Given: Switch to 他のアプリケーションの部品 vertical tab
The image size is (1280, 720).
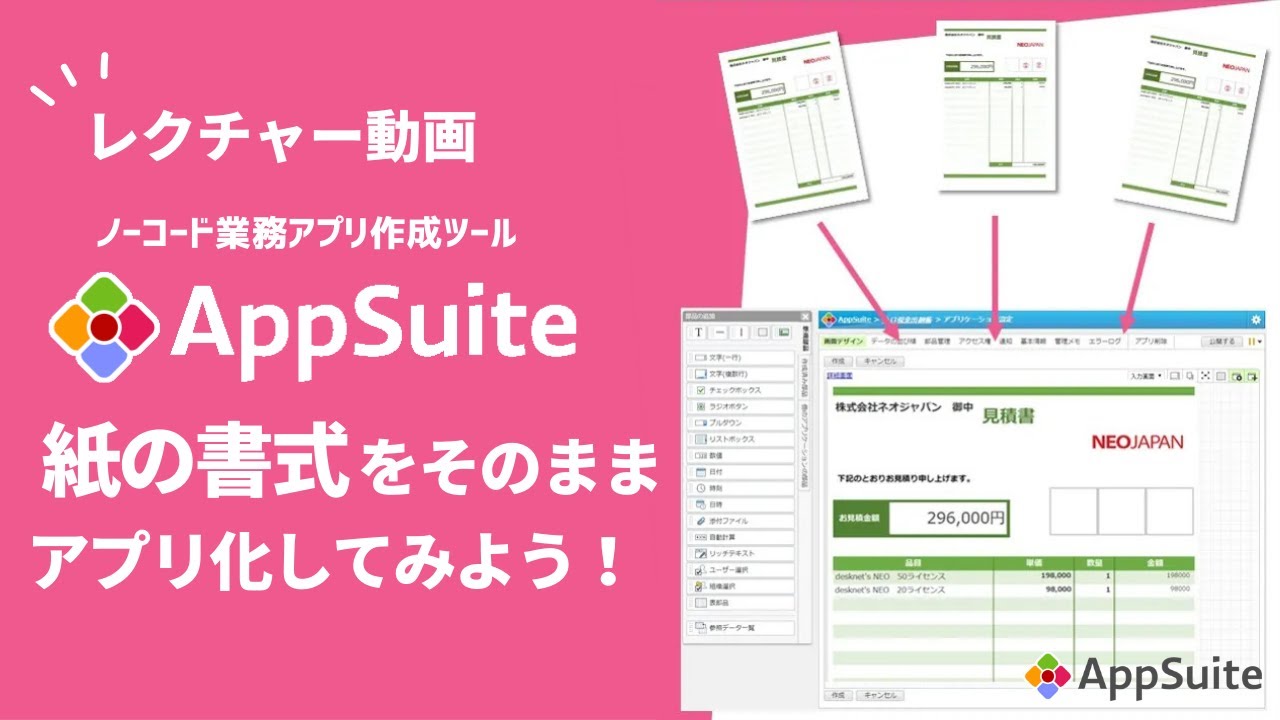Looking at the screenshot, I should [x=805, y=443].
